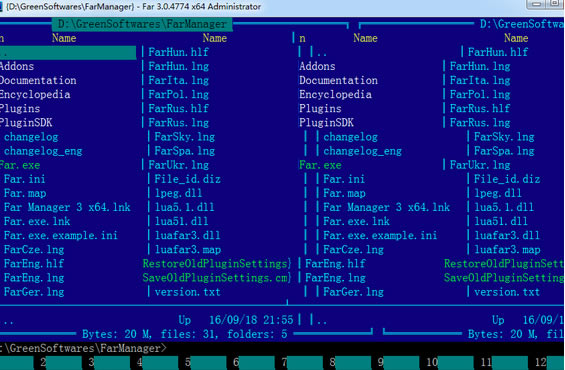Select Encyclopedia folder in the left panel
The image size is (565, 370).
click(35, 94)
